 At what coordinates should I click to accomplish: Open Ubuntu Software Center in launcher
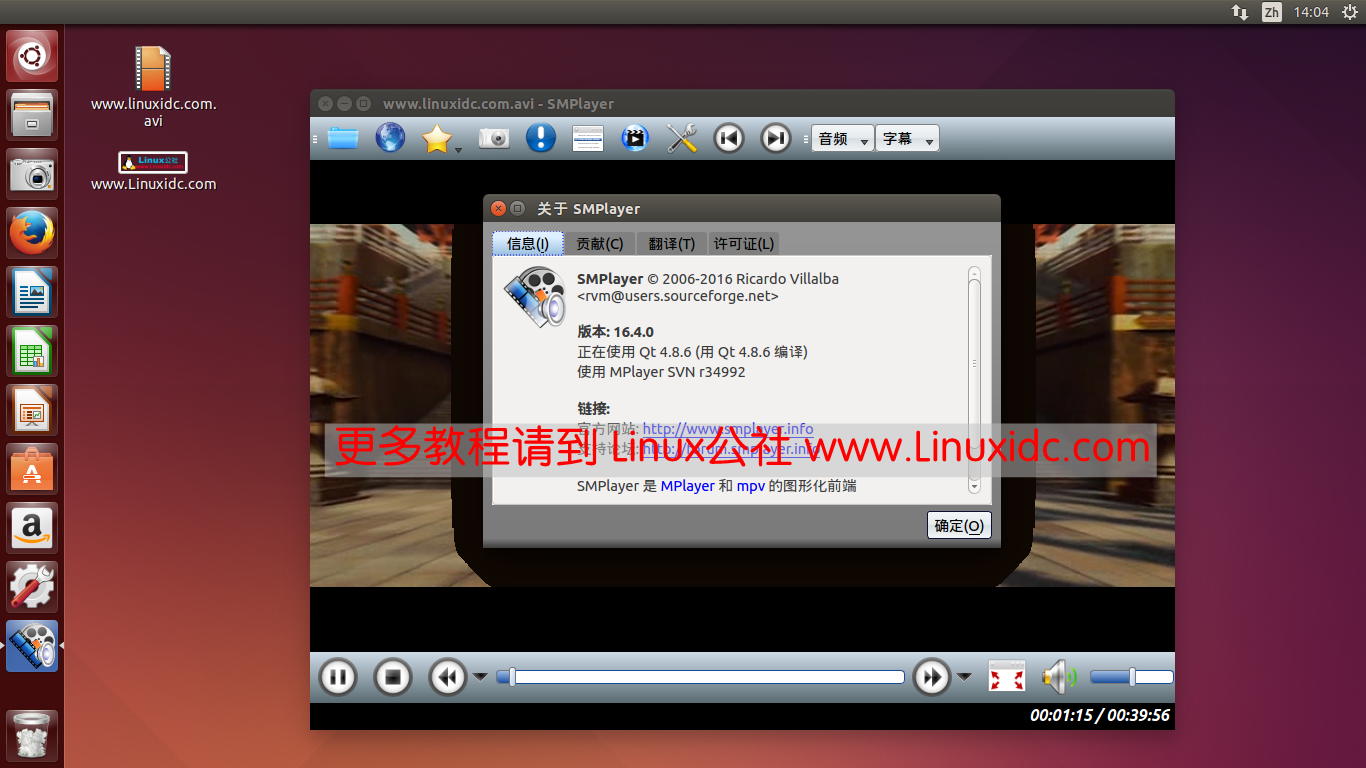pyautogui.click(x=32, y=469)
